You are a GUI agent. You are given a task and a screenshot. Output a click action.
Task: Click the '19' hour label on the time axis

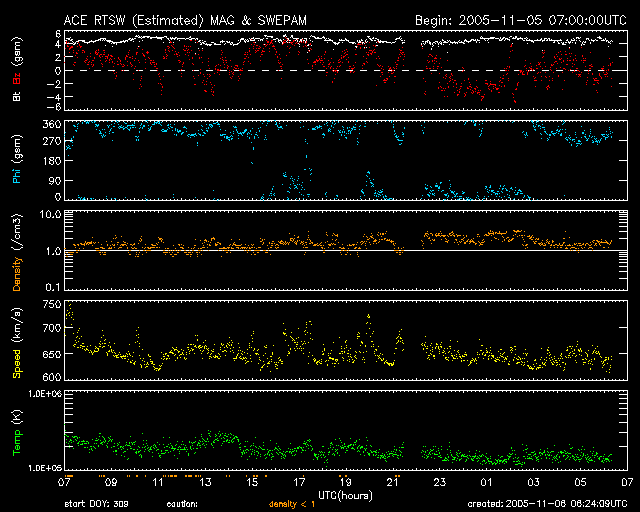click(x=346, y=483)
